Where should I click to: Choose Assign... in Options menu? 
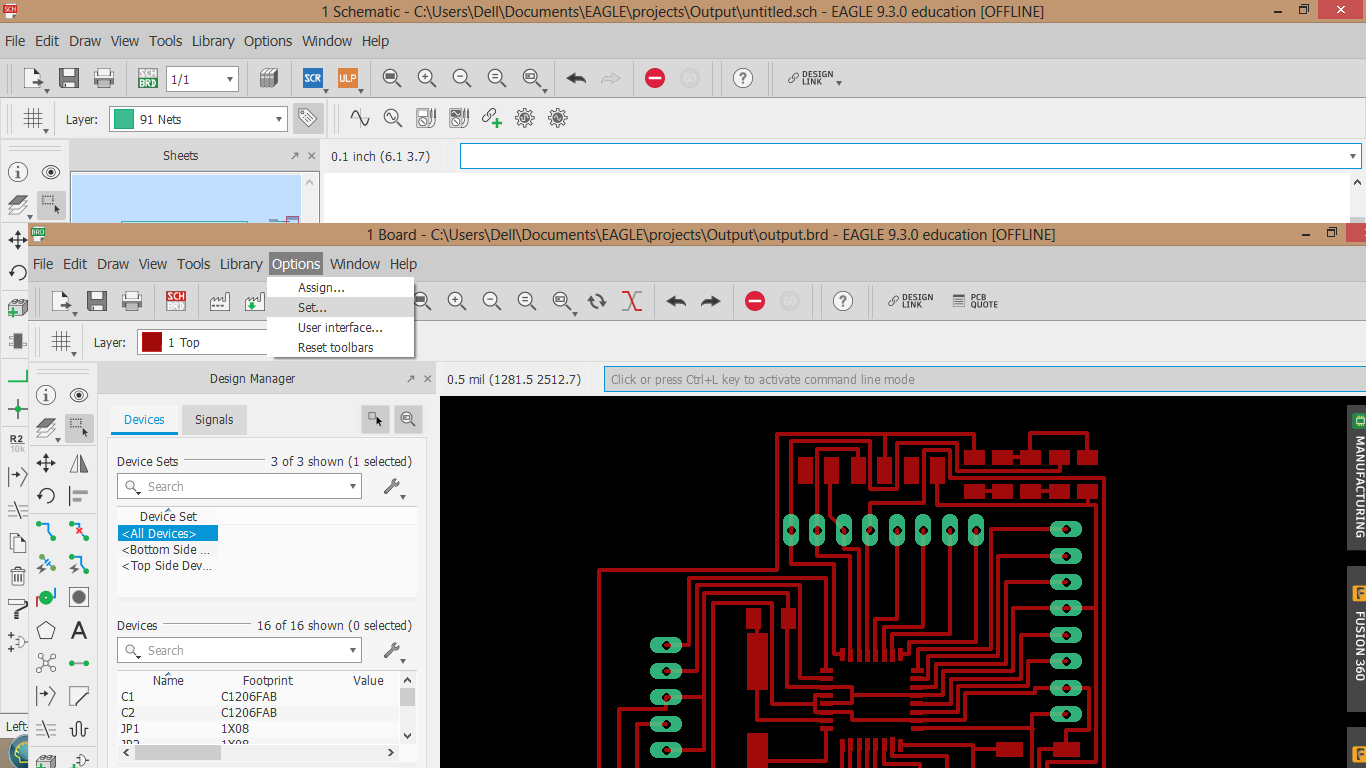click(341, 288)
